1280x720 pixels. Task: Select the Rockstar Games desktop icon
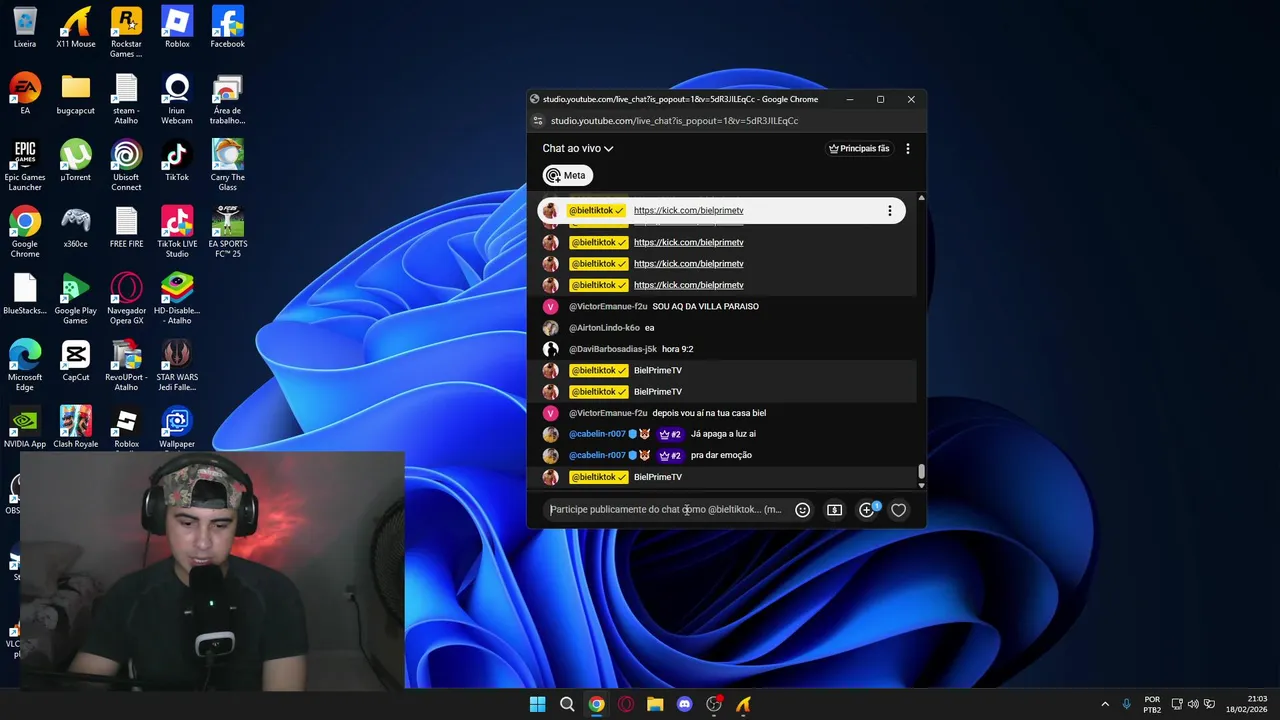point(126,32)
